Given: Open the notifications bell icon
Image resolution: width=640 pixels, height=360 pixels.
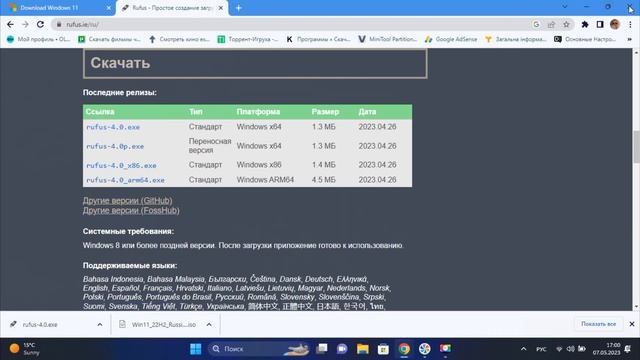Looking at the screenshot, I should (x=628, y=349).
